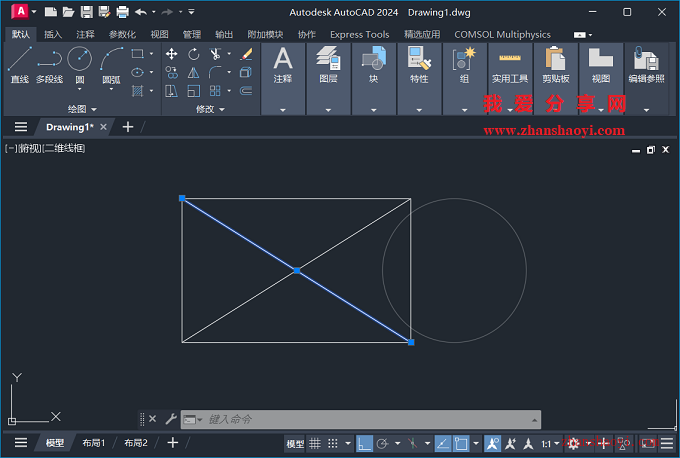Open the Ellipse tool dropdown arrow

151,72
